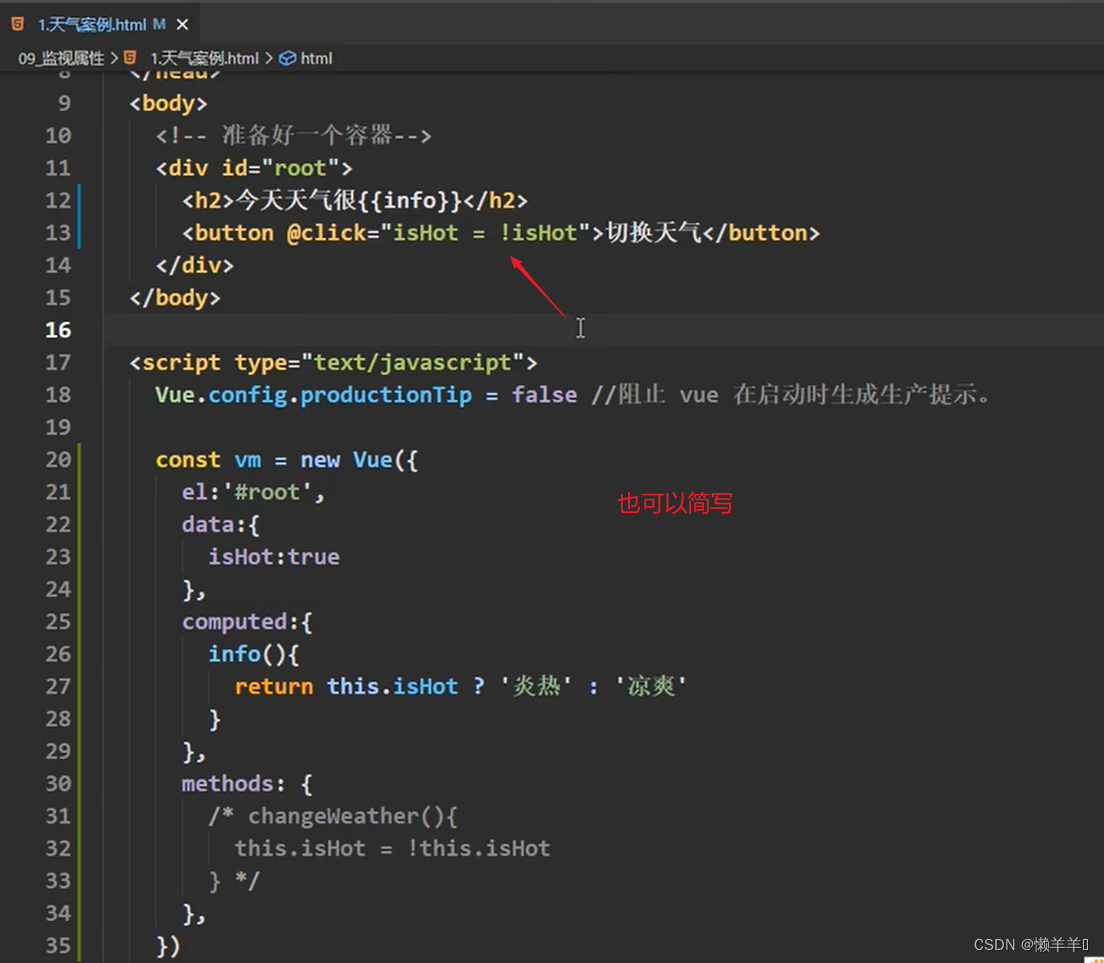Click the closing comment } */ on line 33
The image size is (1104, 963).
(x=234, y=881)
